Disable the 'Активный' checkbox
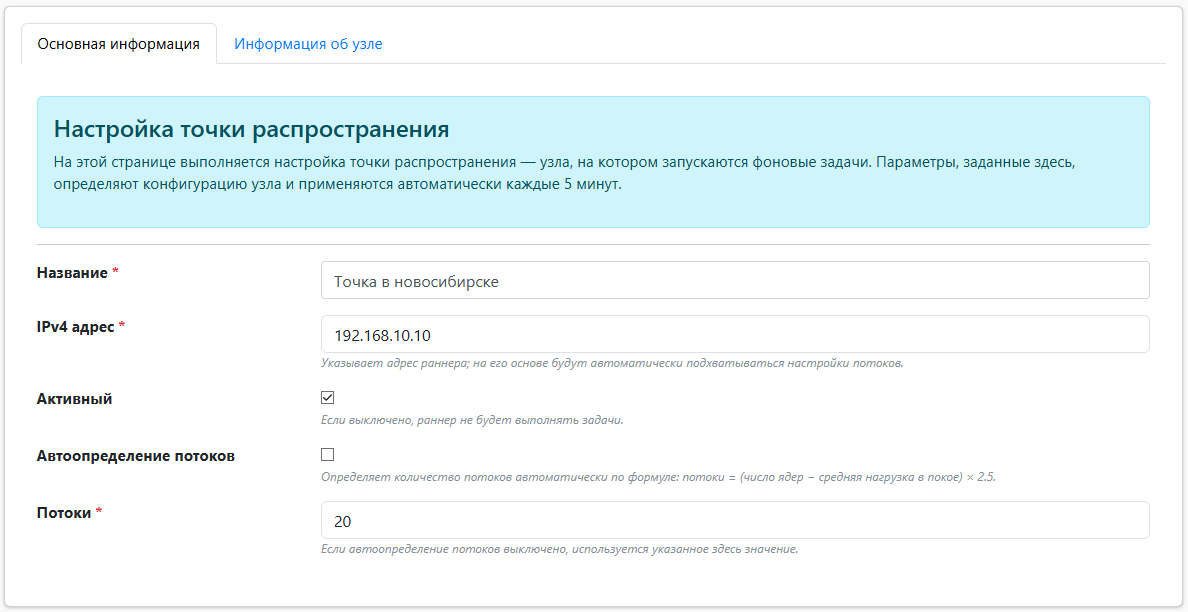This screenshot has height=612, width=1188. (x=328, y=398)
